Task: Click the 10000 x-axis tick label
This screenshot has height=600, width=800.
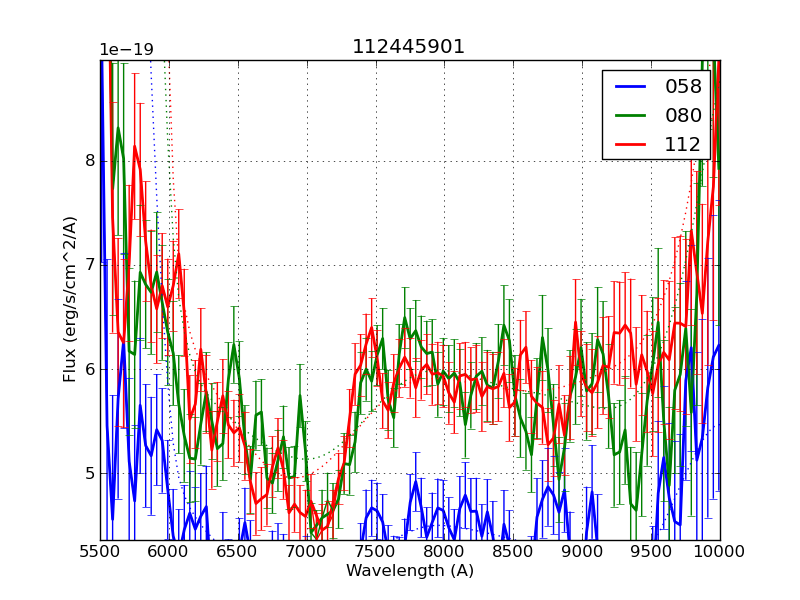Action: tap(720, 551)
